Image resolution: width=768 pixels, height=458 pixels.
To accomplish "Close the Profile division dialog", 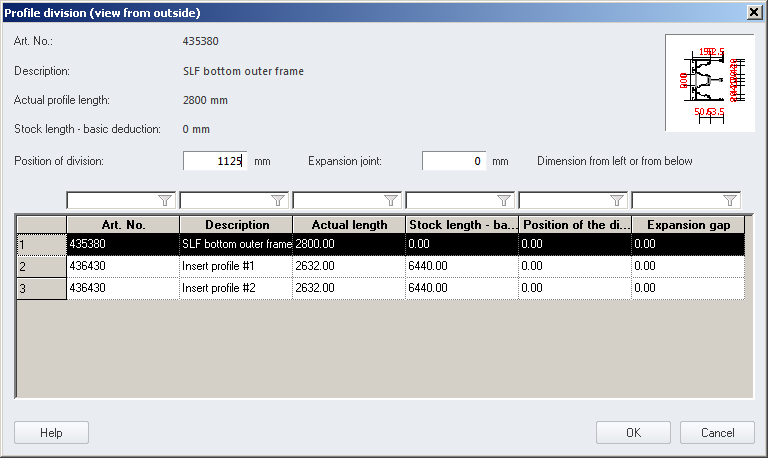I will (755, 12).
